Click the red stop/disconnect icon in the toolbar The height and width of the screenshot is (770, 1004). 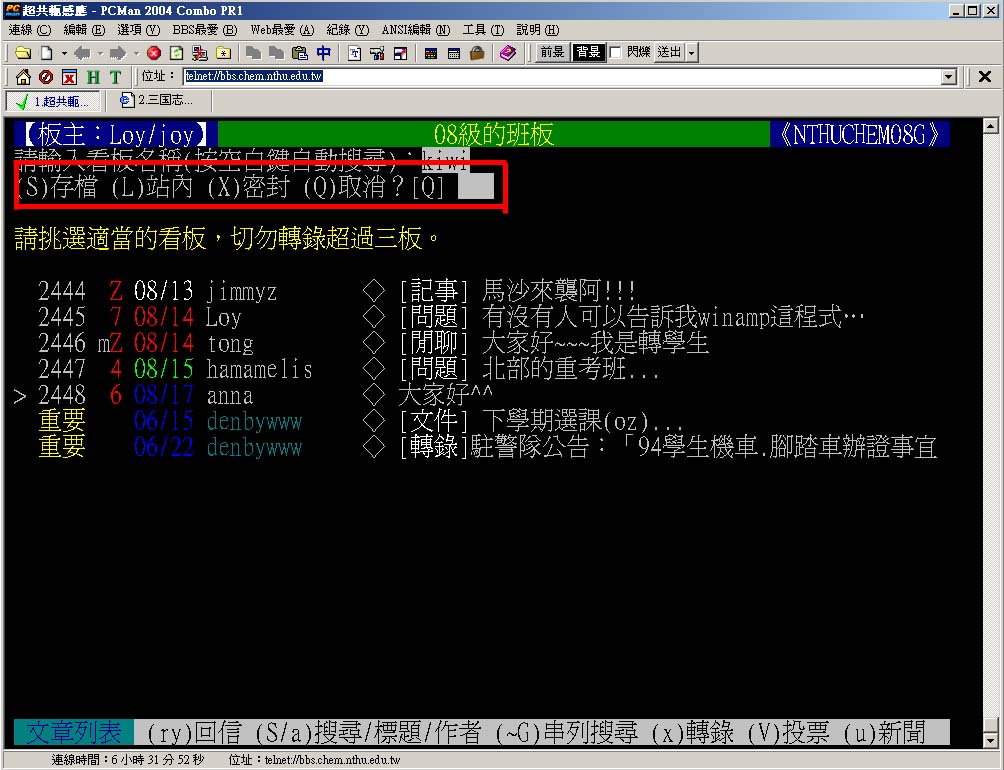154,53
